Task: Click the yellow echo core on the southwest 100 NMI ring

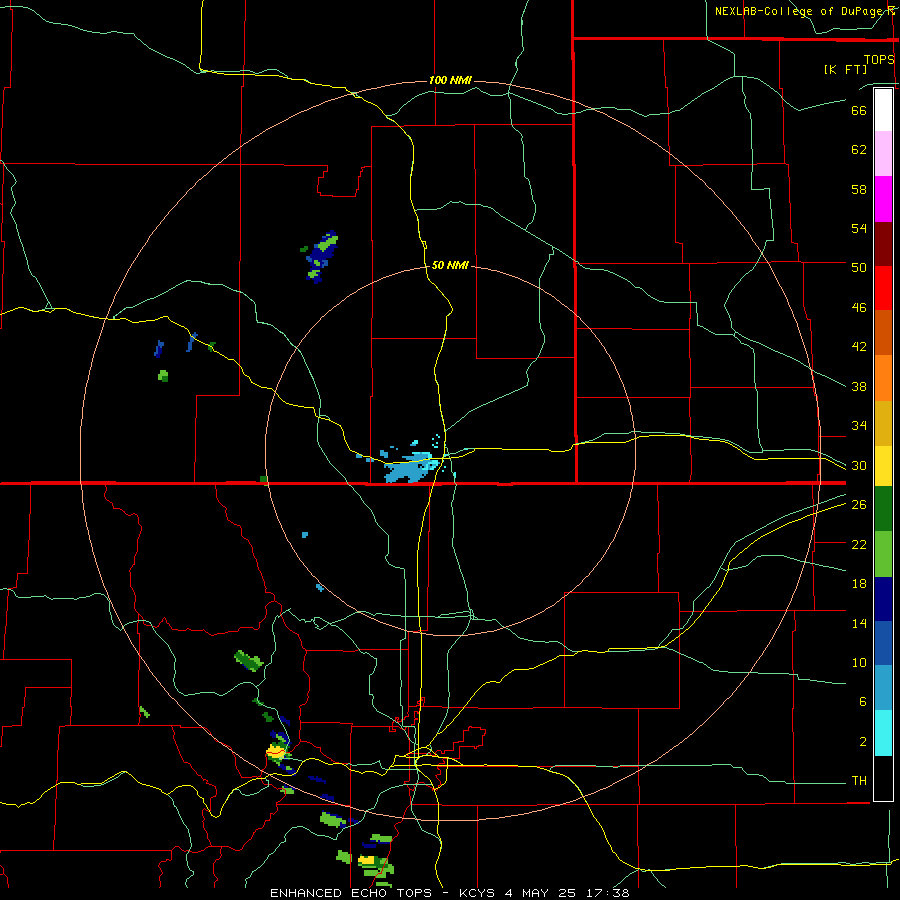Action: 276,751
